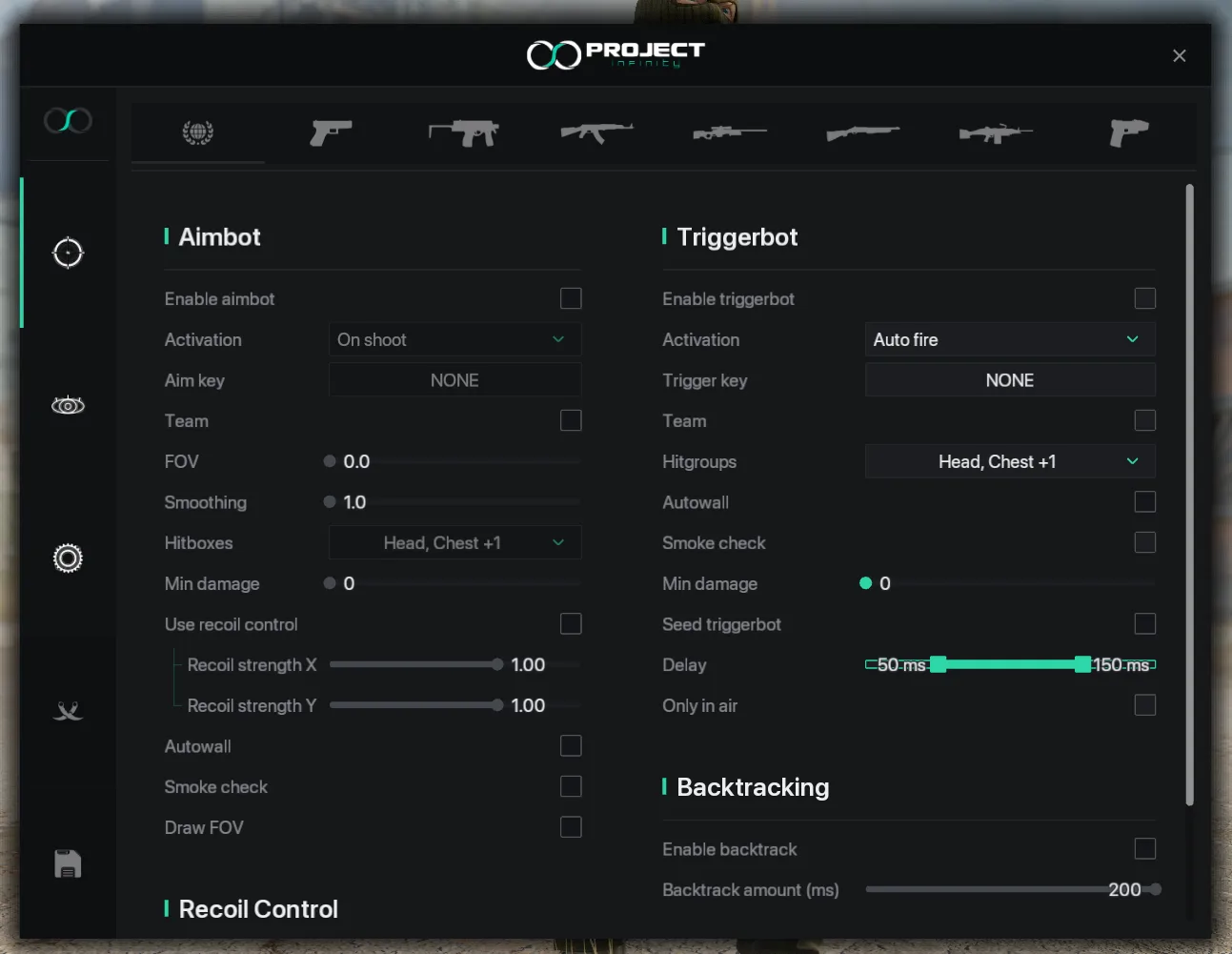This screenshot has height=954, width=1232.
Task: Open the light machine gun icon
Action: click(x=996, y=132)
